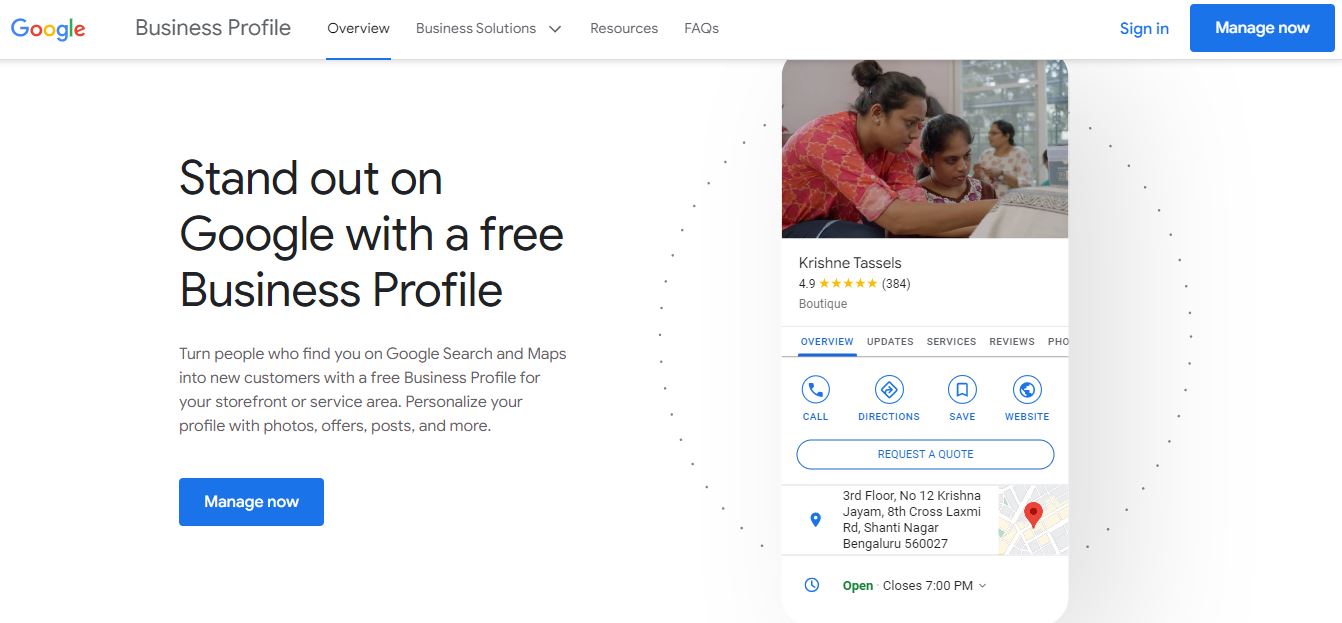This screenshot has height=623, width=1342.
Task: Select the Overview nav tab
Action: tap(358, 28)
